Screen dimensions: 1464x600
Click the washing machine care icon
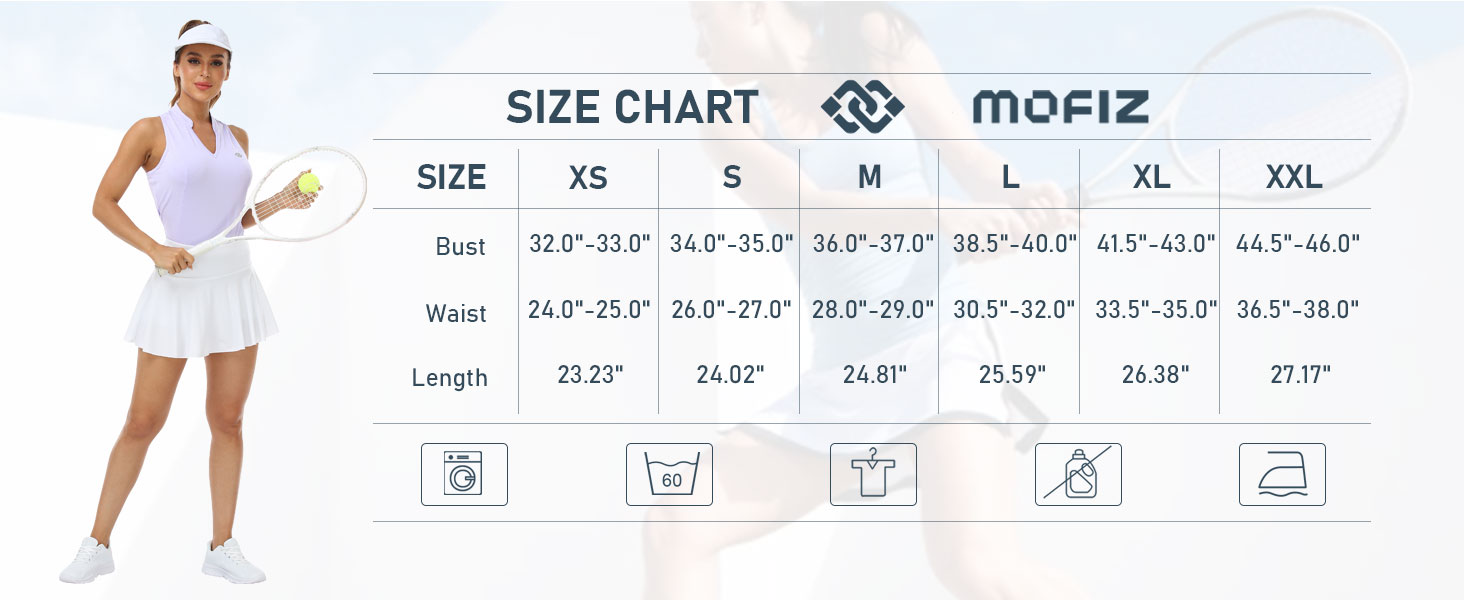pos(464,474)
